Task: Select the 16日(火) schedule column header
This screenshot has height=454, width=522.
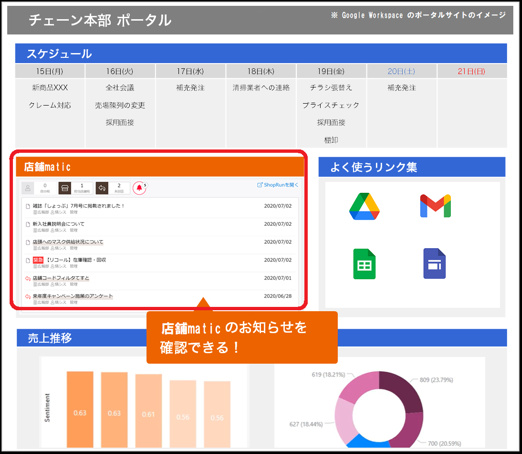Action: point(120,71)
